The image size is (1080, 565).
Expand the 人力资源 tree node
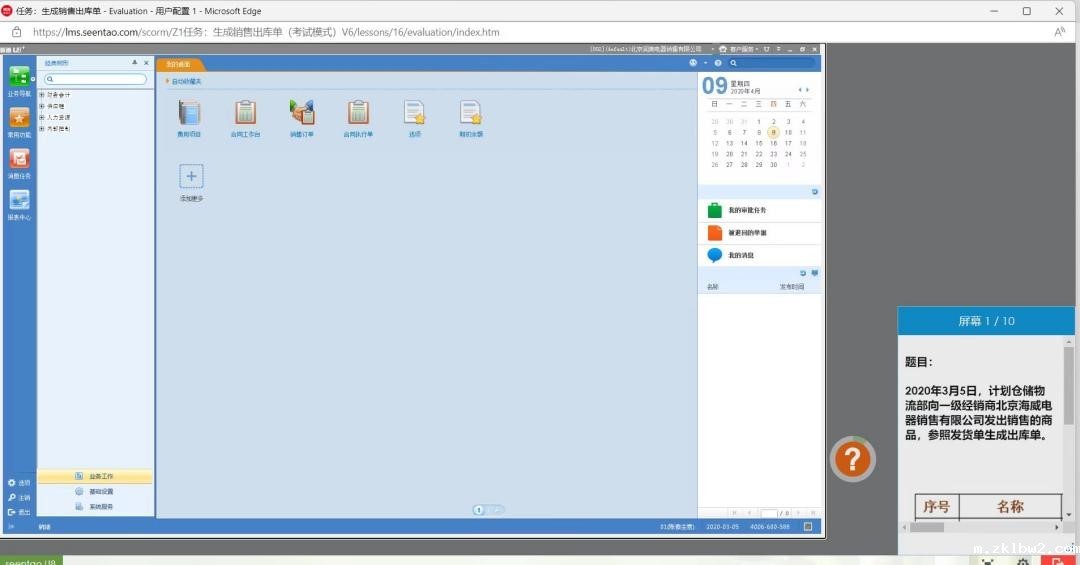tap(41, 117)
